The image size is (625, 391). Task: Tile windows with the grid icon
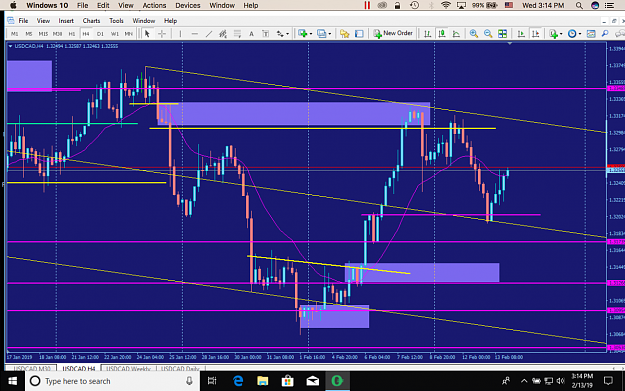(503, 34)
